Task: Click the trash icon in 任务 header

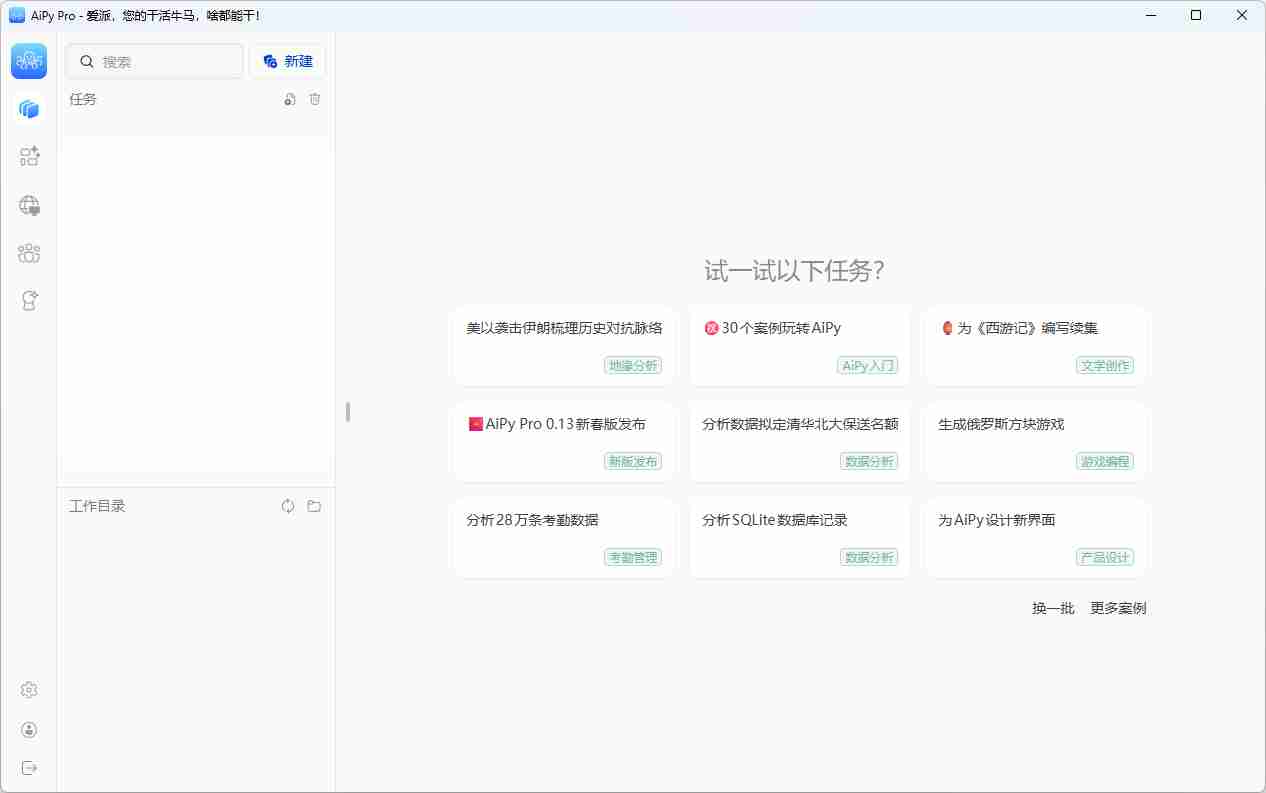Action: pyautogui.click(x=315, y=99)
